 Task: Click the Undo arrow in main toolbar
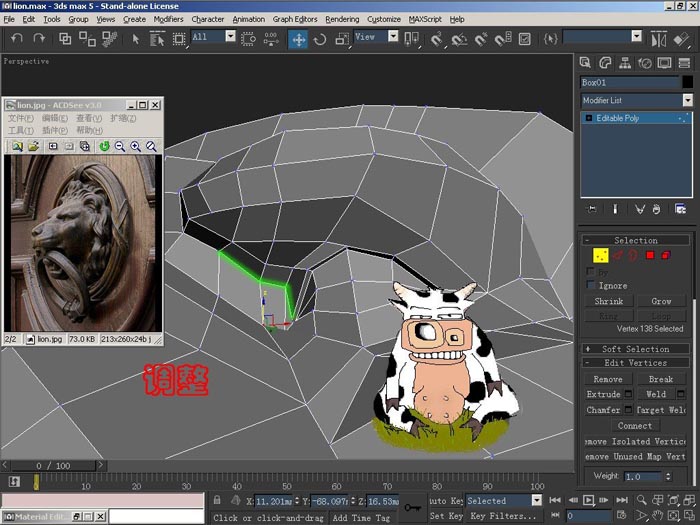[x=17, y=39]
